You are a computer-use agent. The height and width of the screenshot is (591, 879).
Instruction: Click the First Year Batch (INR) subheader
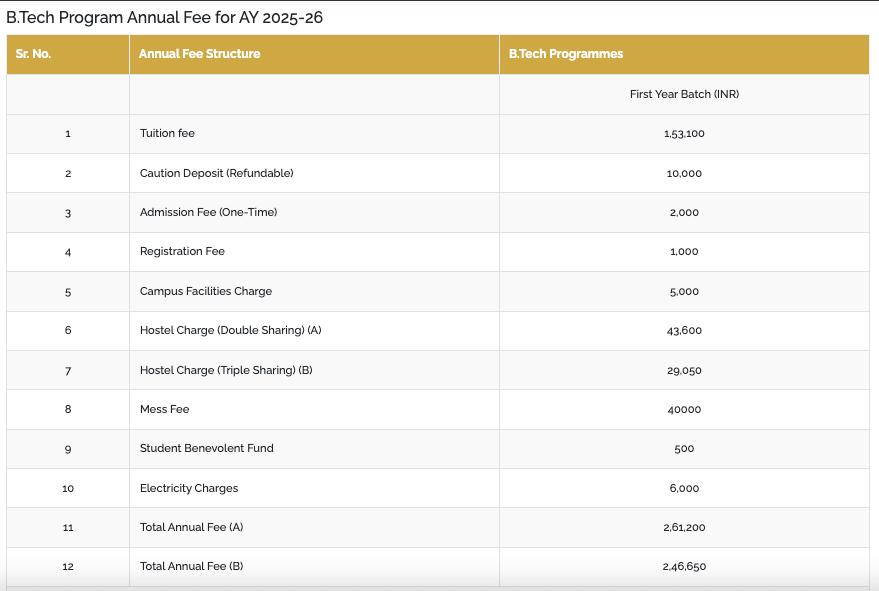(684, 94)
